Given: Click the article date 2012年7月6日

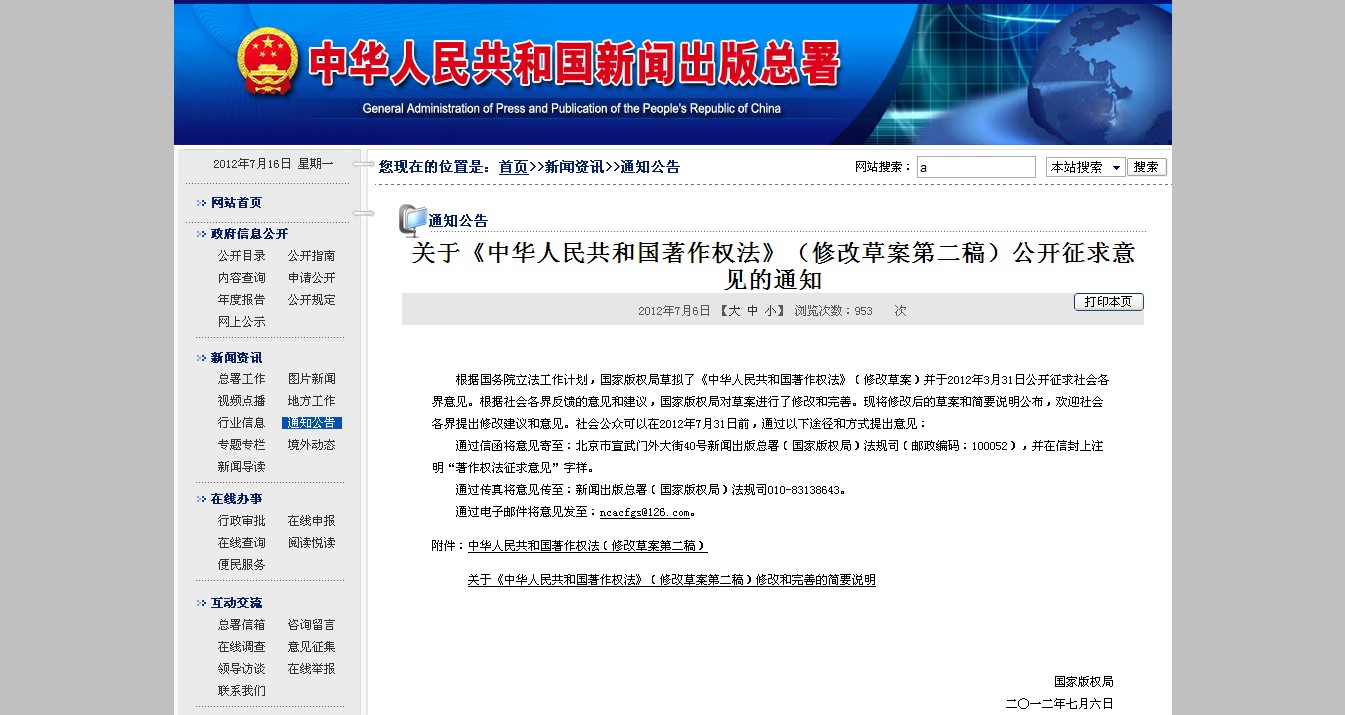Looking at the screenshot, I should point(674,311).
